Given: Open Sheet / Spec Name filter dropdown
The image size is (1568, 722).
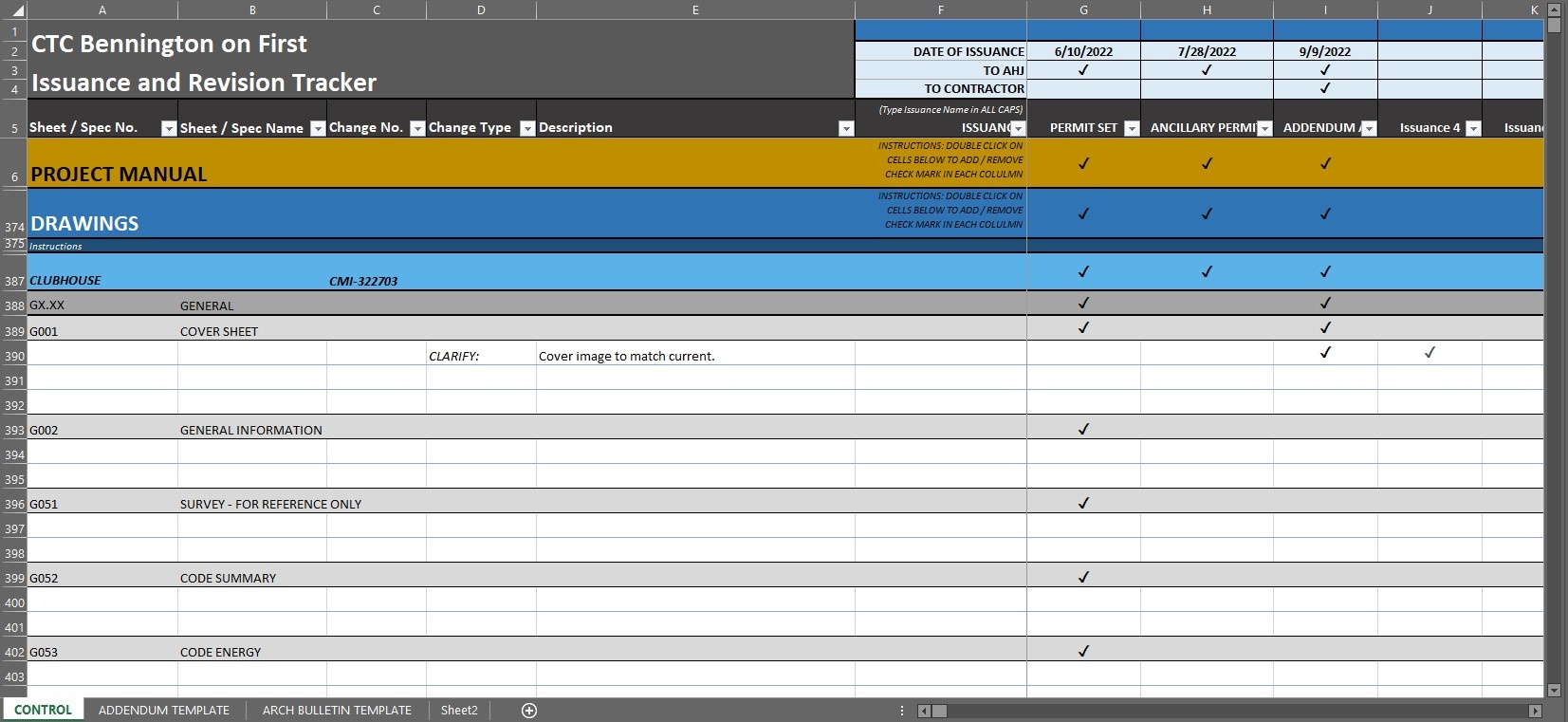Looking at the screenshot, I should (x=318, y=129).
